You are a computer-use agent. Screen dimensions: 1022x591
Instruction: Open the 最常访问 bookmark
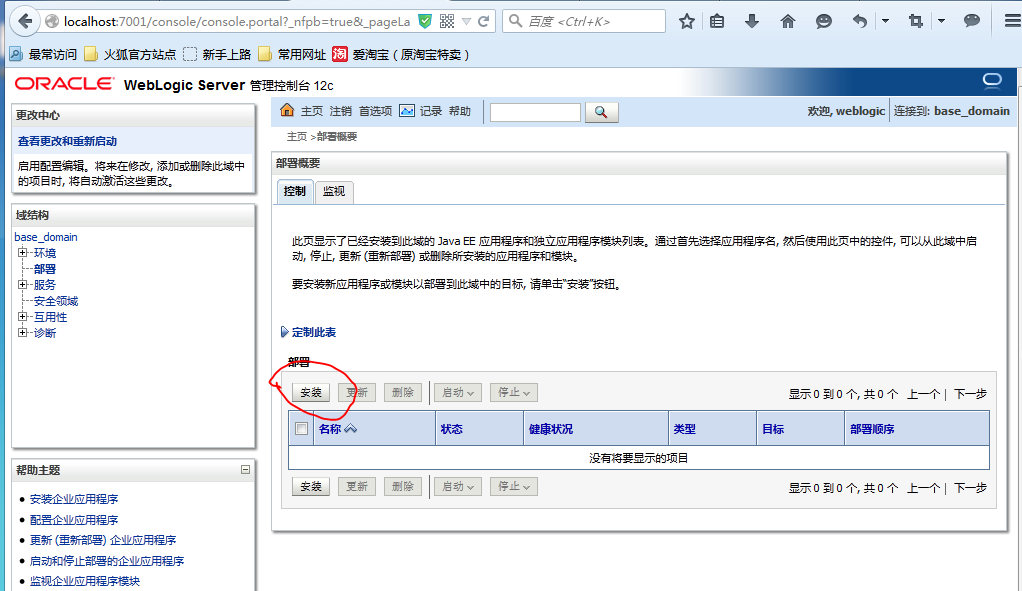[43, 55]
